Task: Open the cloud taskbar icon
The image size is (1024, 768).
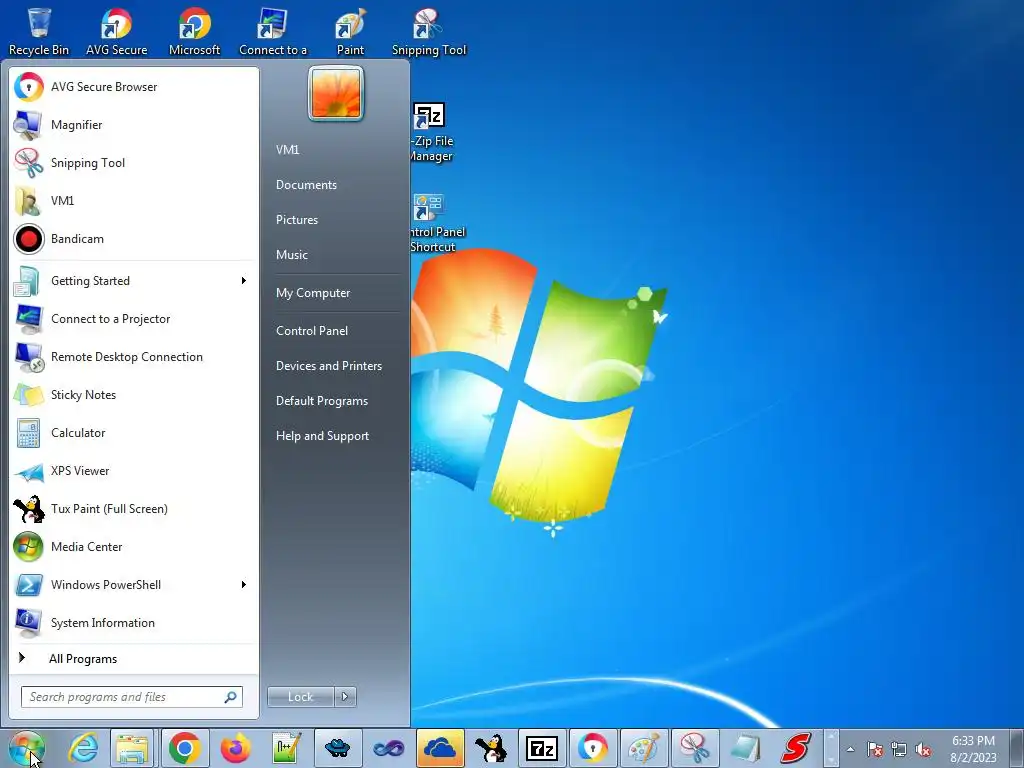Action: (x=440, y=748)
